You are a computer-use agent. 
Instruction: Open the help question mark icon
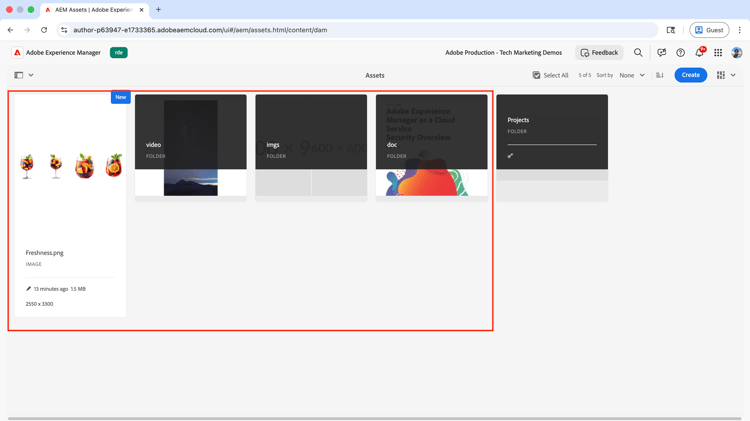pyautogui.click(x=680, y=53)
